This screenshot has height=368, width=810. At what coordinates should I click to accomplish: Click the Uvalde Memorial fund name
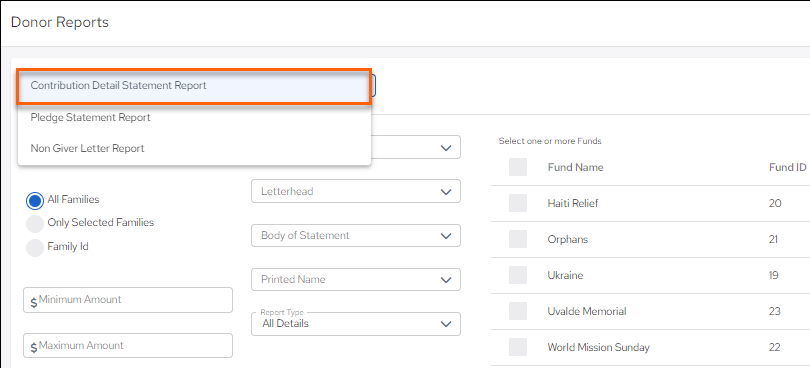tap(587, 311)
